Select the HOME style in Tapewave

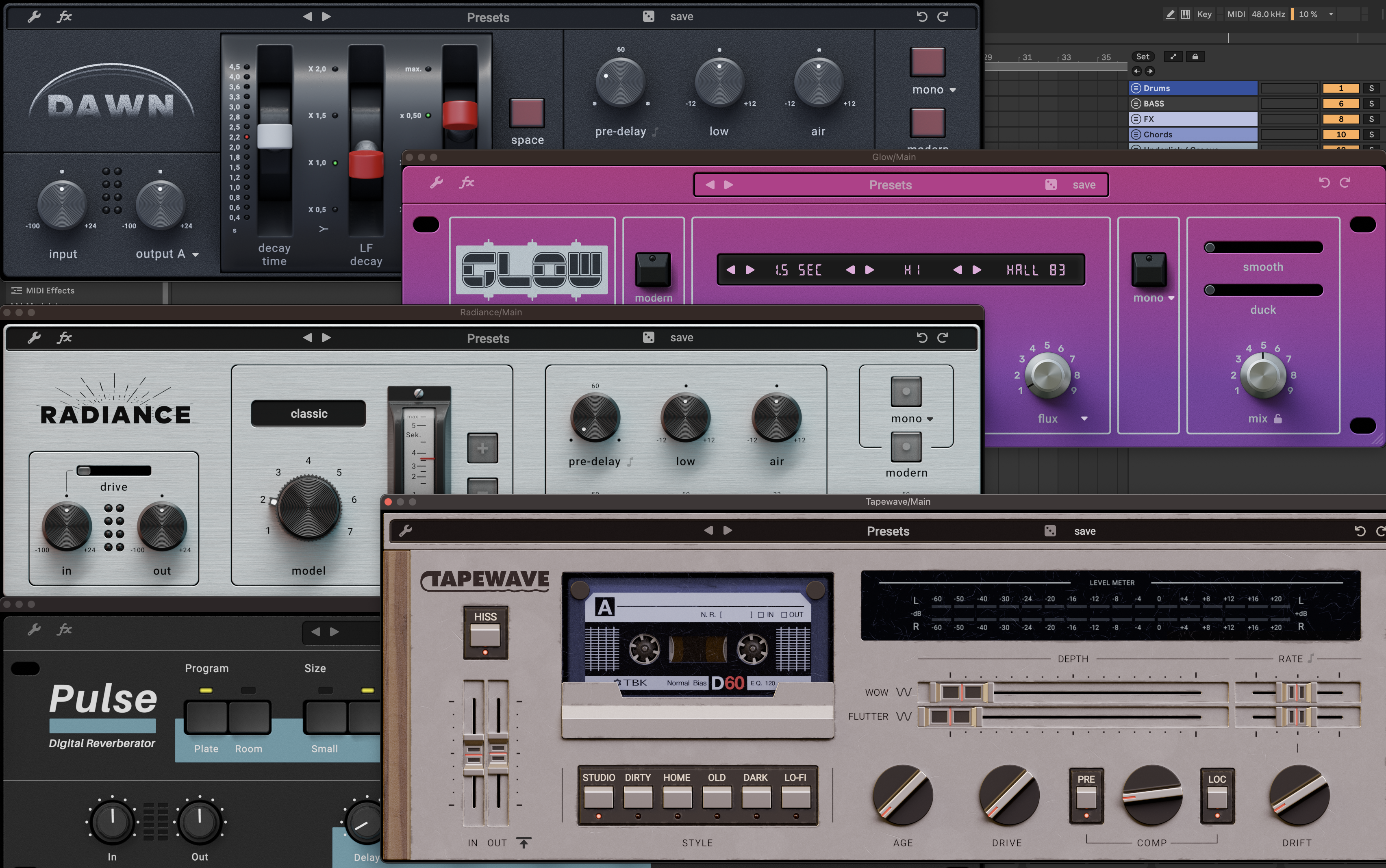pos(677,797)
